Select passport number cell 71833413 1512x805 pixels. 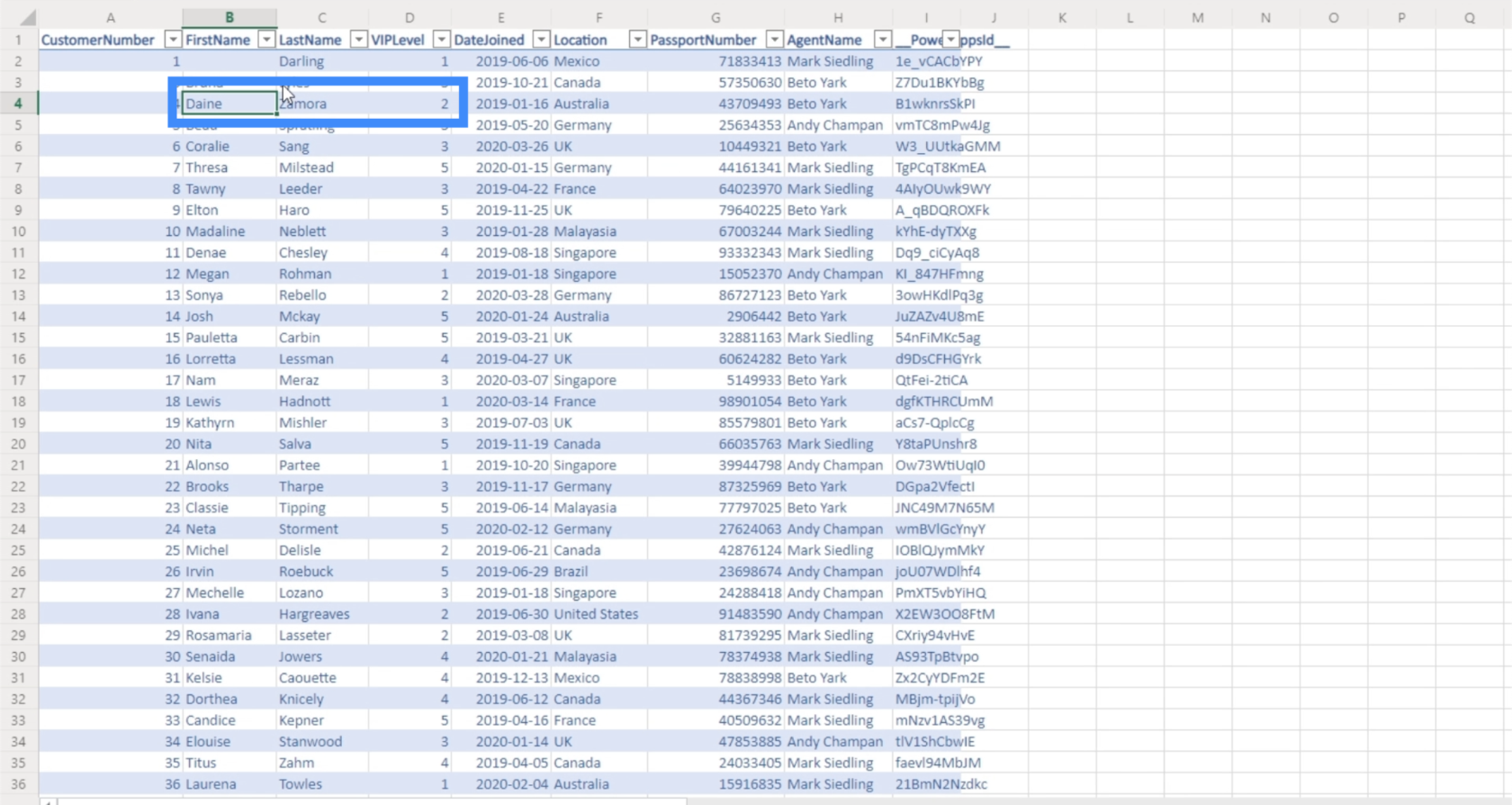point(715,61)
